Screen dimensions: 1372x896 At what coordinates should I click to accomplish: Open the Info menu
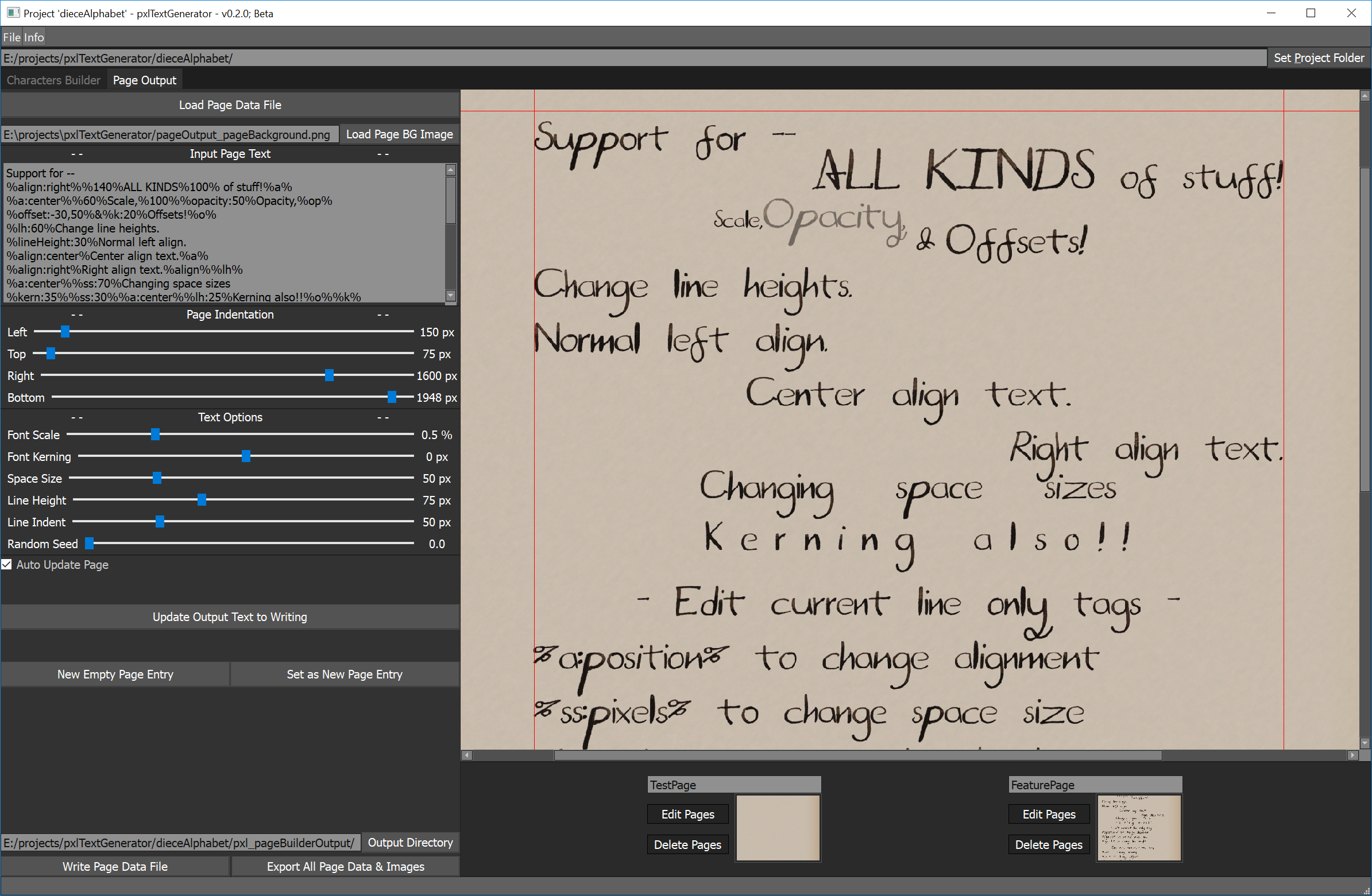coord(33,37)
